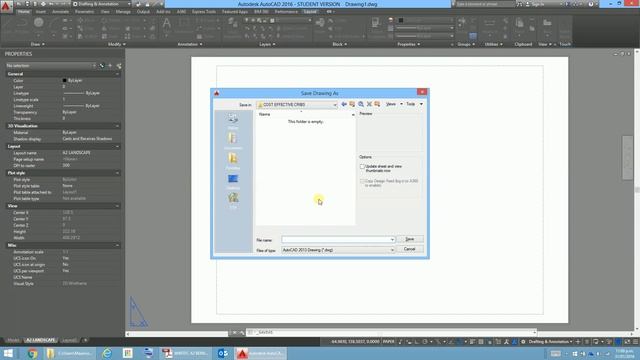Open the AutoCAD application menu logo
Image resolution: width=640 pixels, height=360 pixels.
pos(6,7)
